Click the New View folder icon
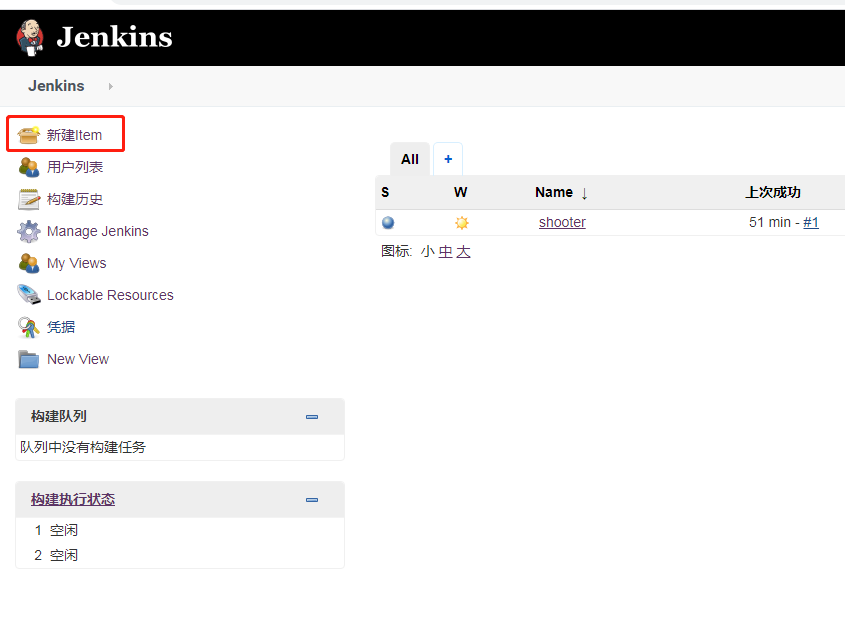845x644 pixels. tap(29, 359)
